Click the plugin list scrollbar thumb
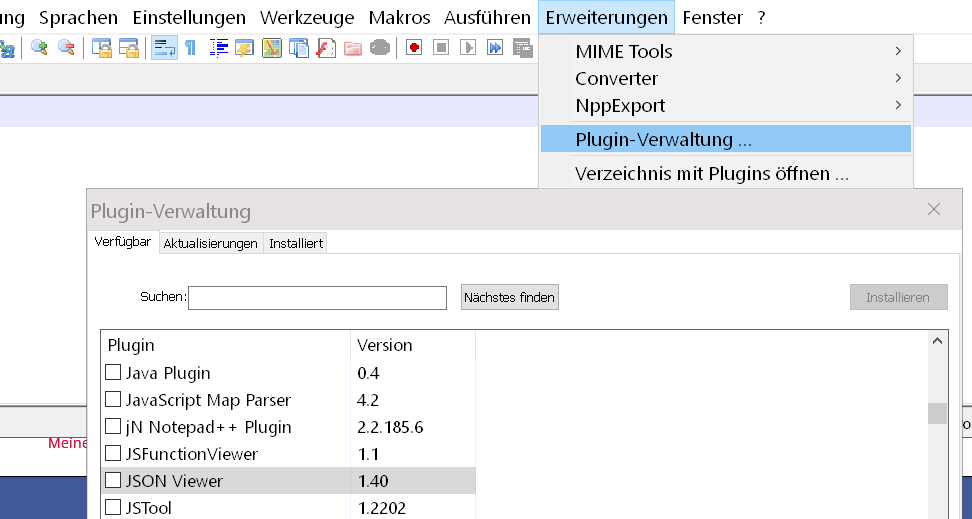 pyautogui.click(x=937, y=413)
